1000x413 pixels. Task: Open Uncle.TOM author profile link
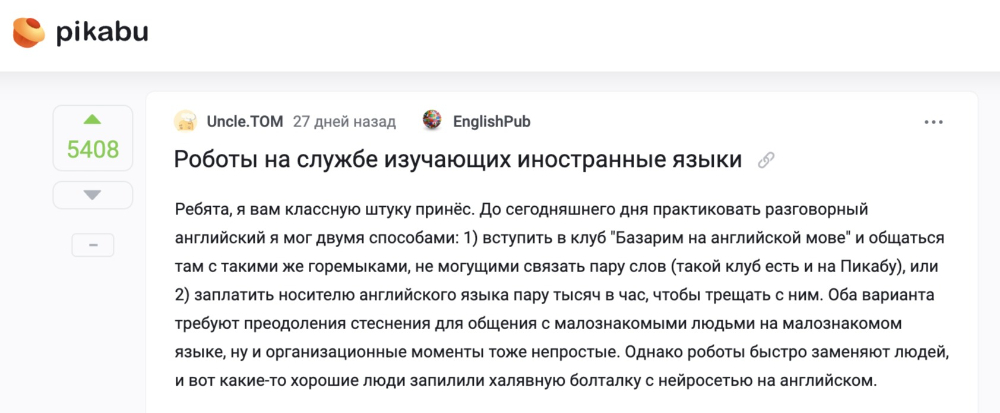coord(244,122)
